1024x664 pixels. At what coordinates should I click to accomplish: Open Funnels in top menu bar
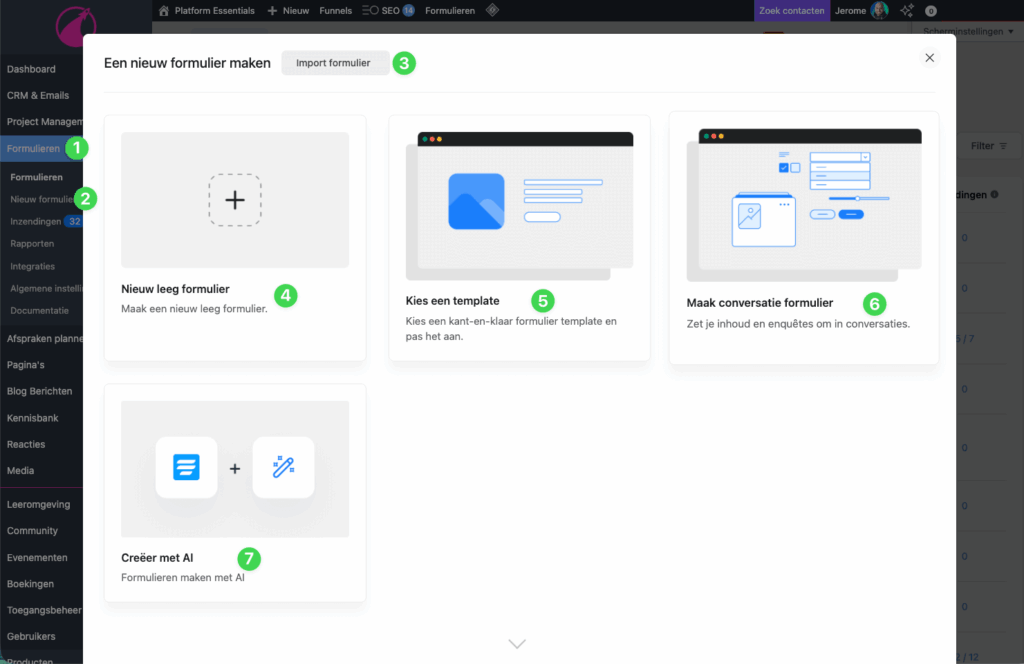[x=335, y=11]
